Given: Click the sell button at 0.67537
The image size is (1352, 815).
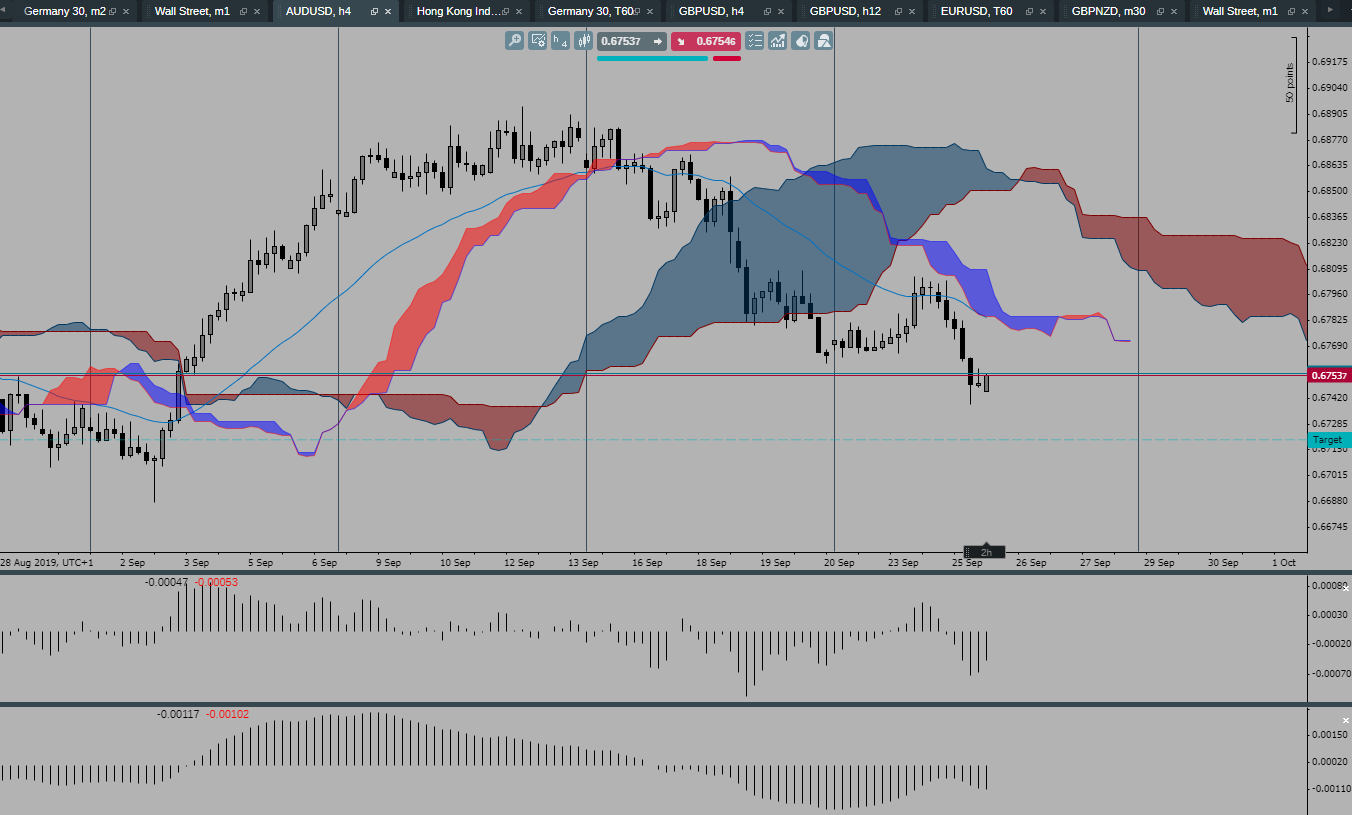Looking at the screenshot, I should (x=632, y=41).
